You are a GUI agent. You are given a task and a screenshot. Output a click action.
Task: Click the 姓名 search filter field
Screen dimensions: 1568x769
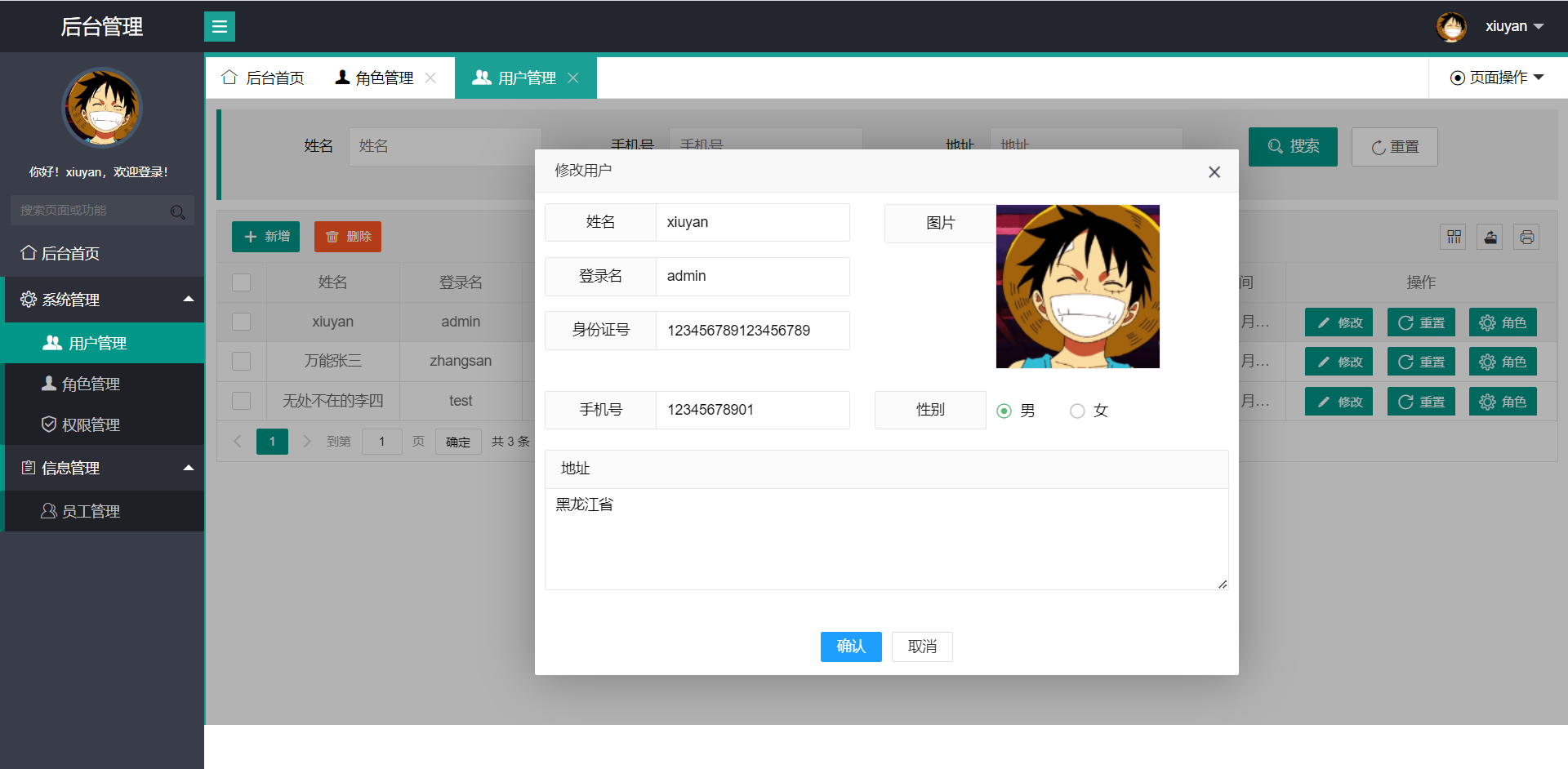[x=445, y=147]
